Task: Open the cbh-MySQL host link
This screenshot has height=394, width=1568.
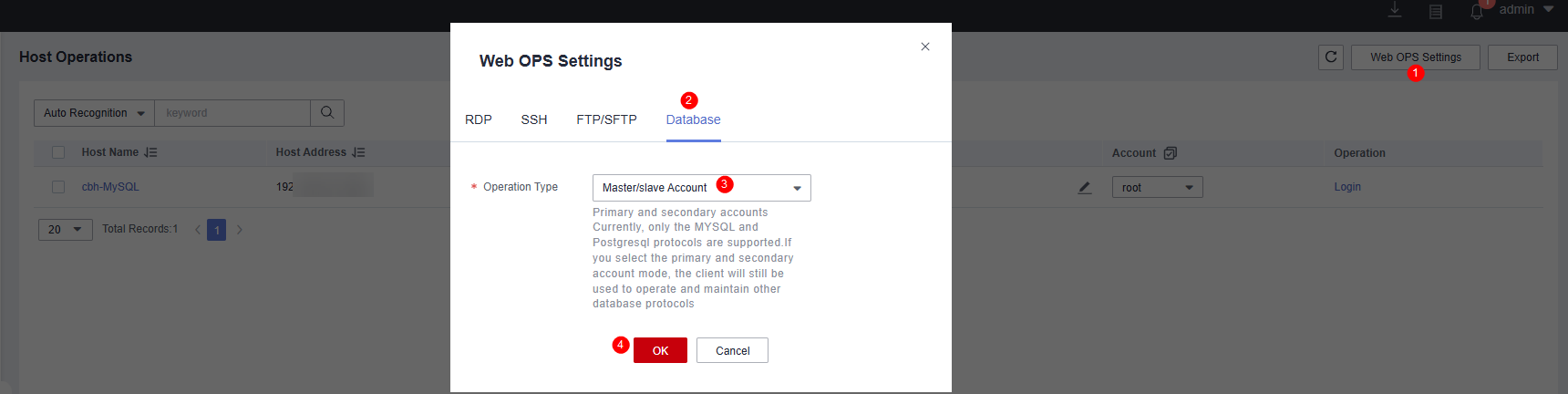Action: (x=110, y=187)
